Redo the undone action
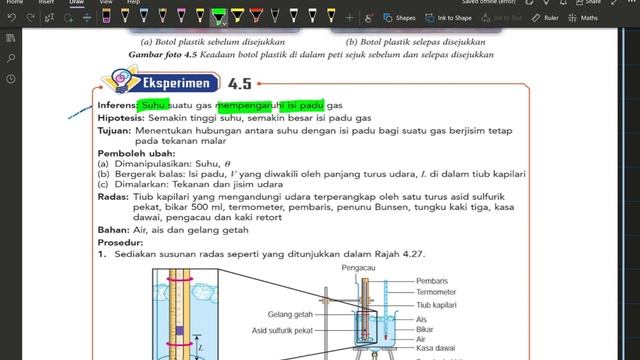This screenshot has width=640, height=360. (x=30, y=18)
